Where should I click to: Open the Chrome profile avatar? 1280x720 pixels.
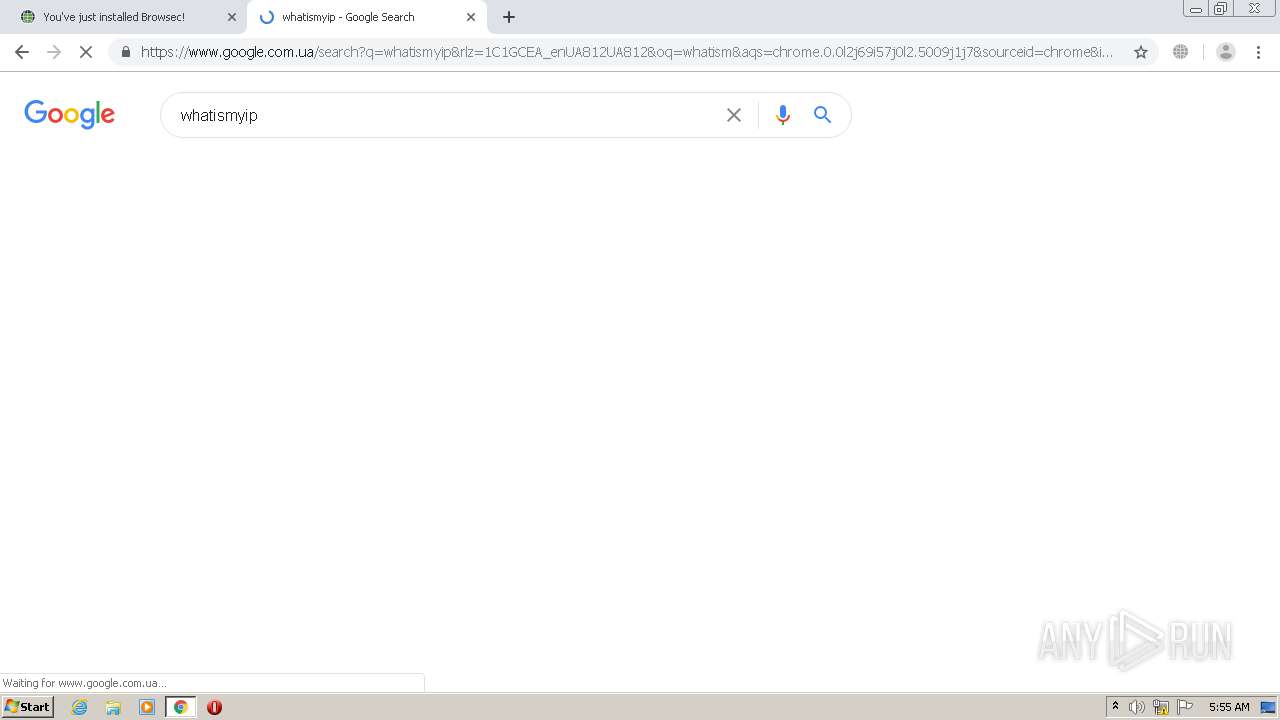[x=1226, y=52]
